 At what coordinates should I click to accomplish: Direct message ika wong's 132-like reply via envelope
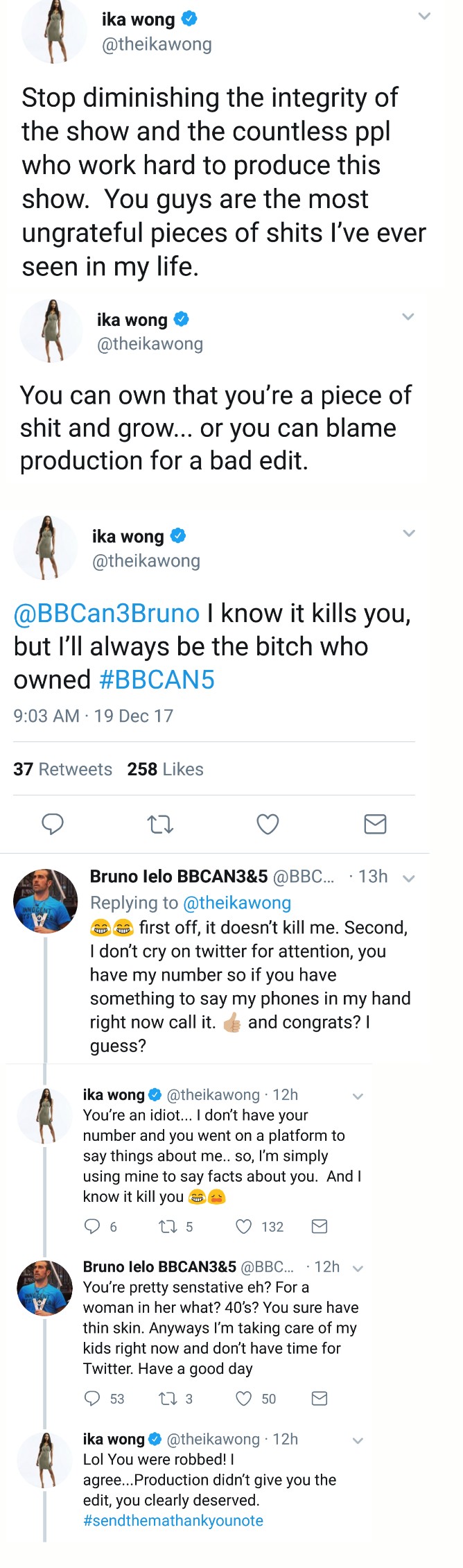tap(320, 1226)
